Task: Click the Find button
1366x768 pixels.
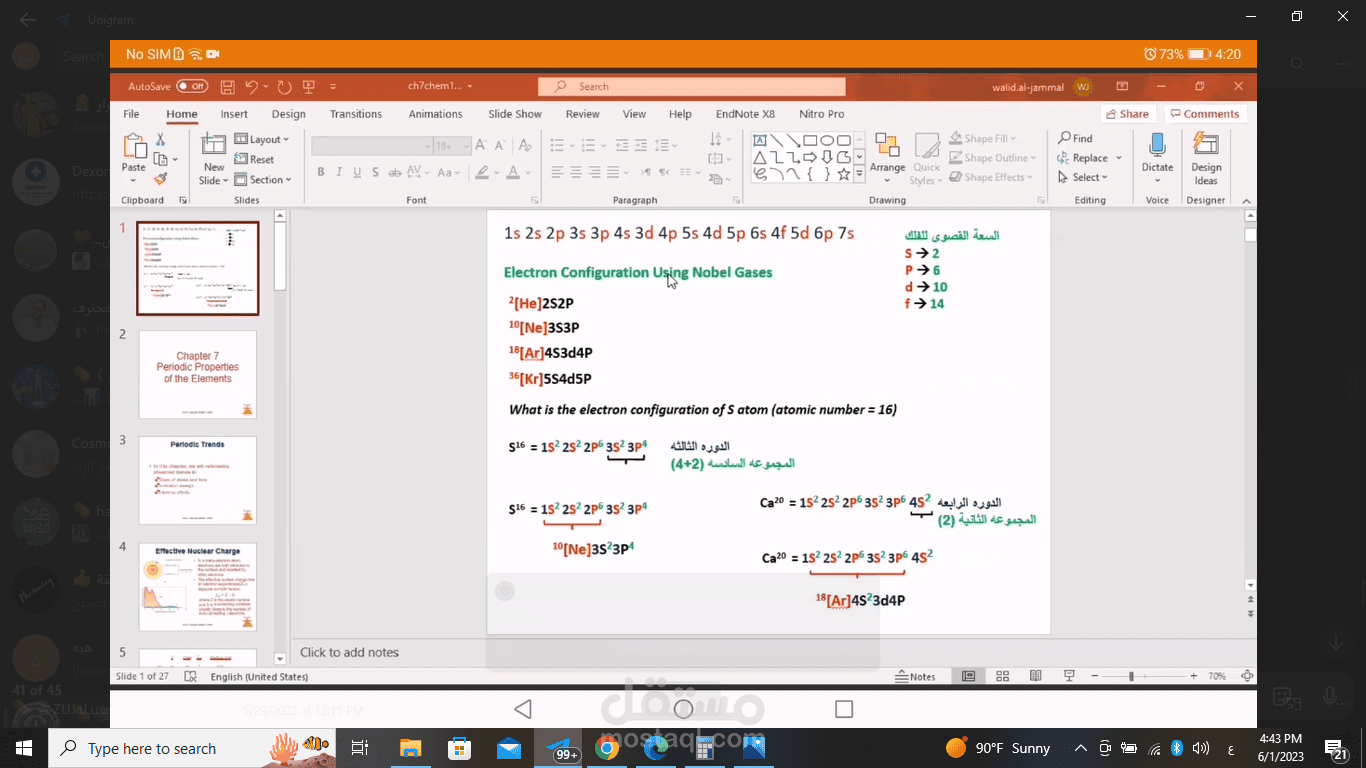Action: coord(1076,139)
